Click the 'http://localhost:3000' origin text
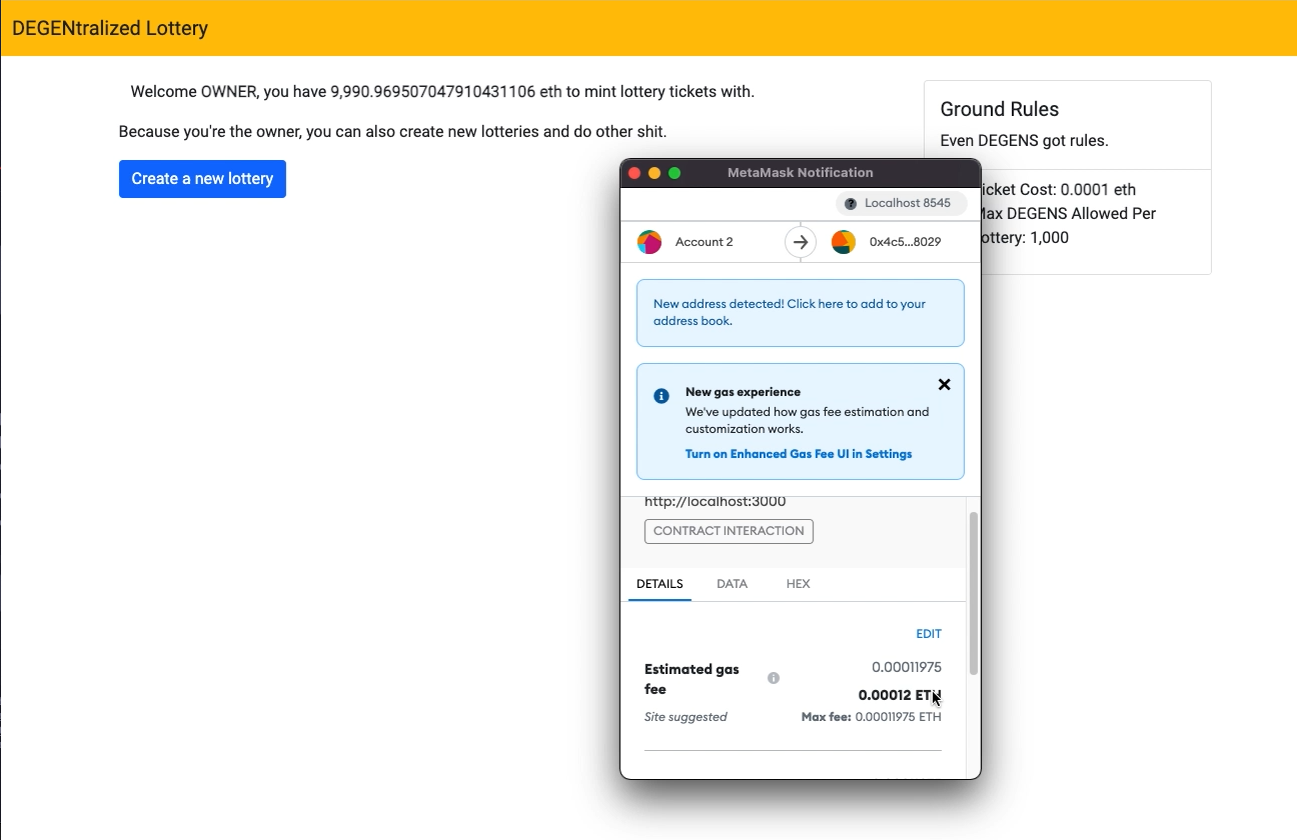Image resolution: width=1297 pixels, height=840 pixels. coord(715,502)
